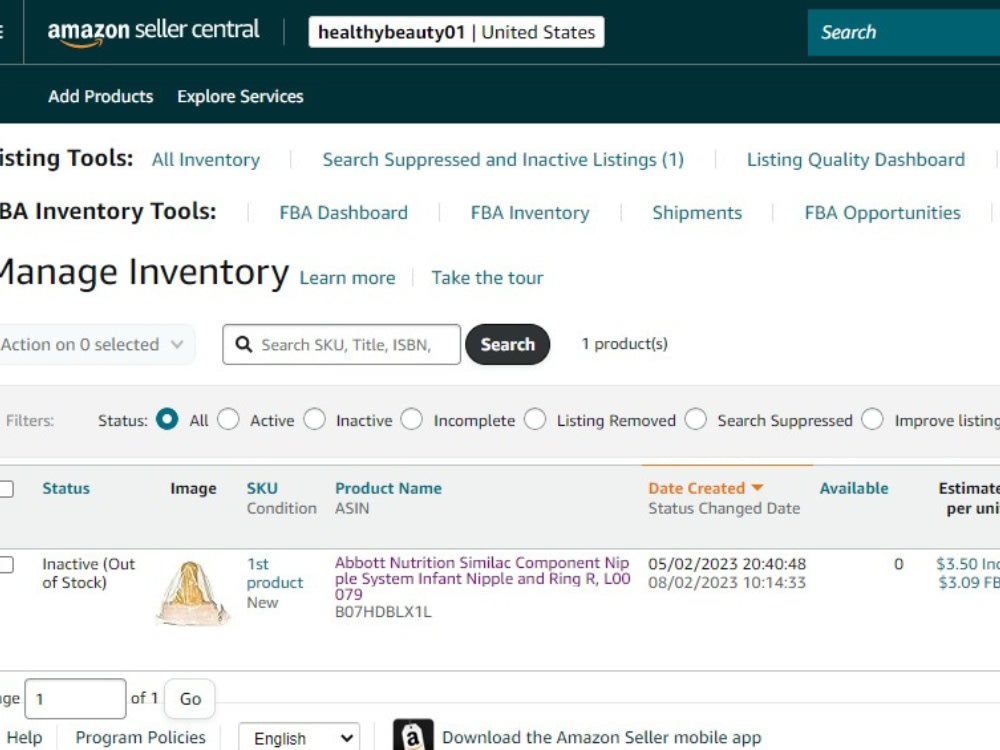This screenshot has height=750, width=1000.
Task: Select the Search Suppressed status filter
Action: [x=696, y=420]
